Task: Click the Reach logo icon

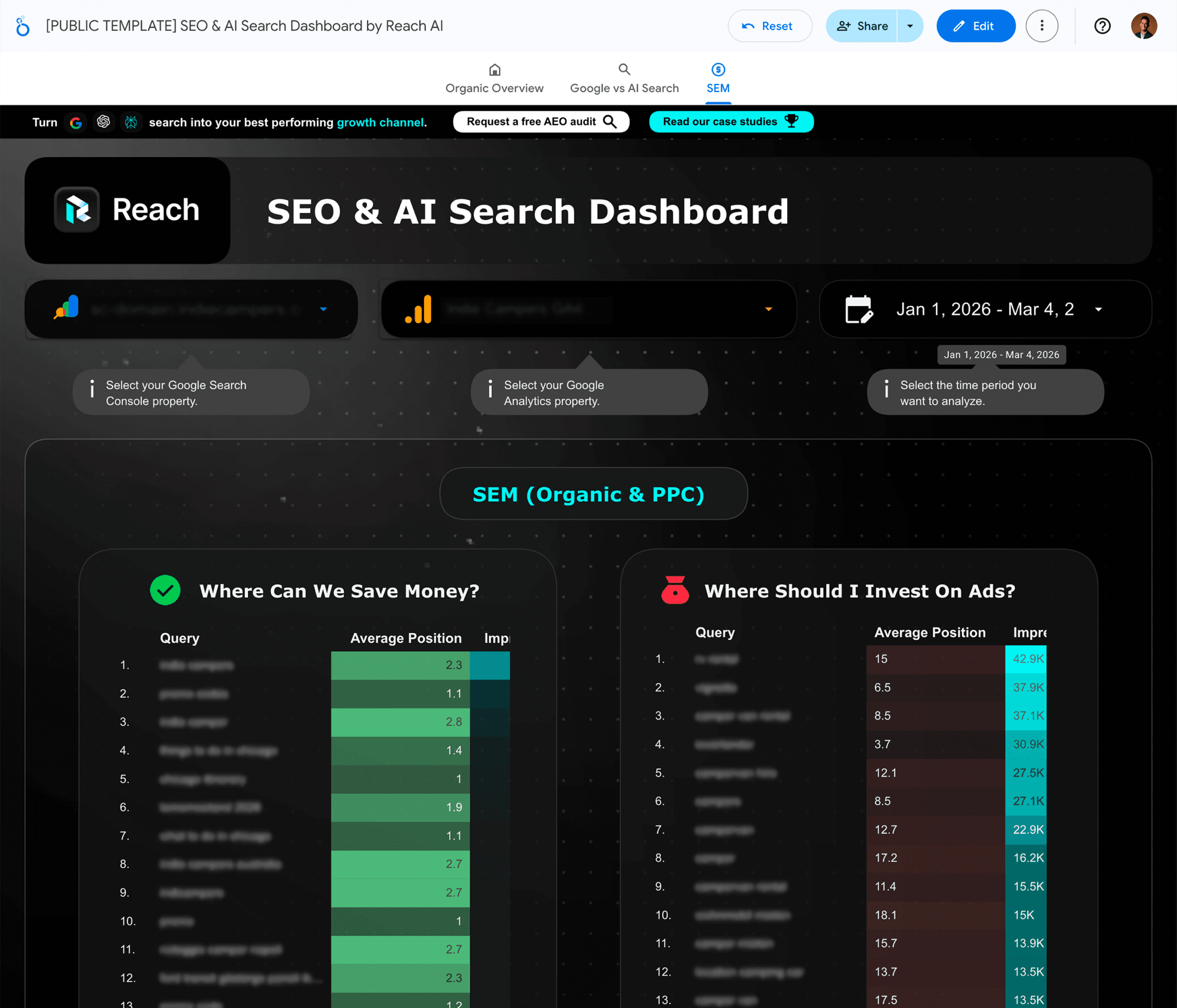Action: click(77, 209)
